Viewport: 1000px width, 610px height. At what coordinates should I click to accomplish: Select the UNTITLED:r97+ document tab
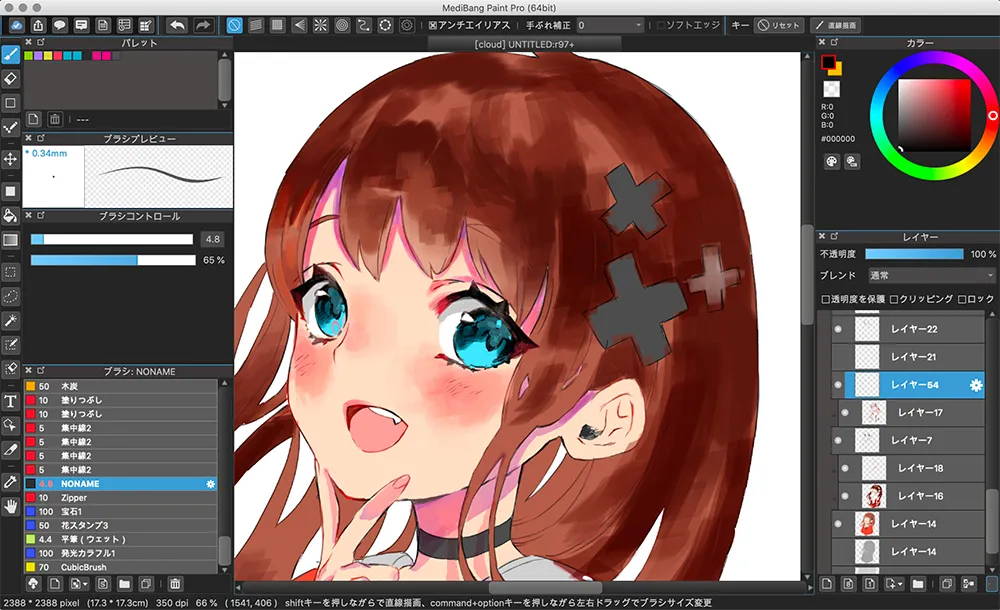point(523,43)
